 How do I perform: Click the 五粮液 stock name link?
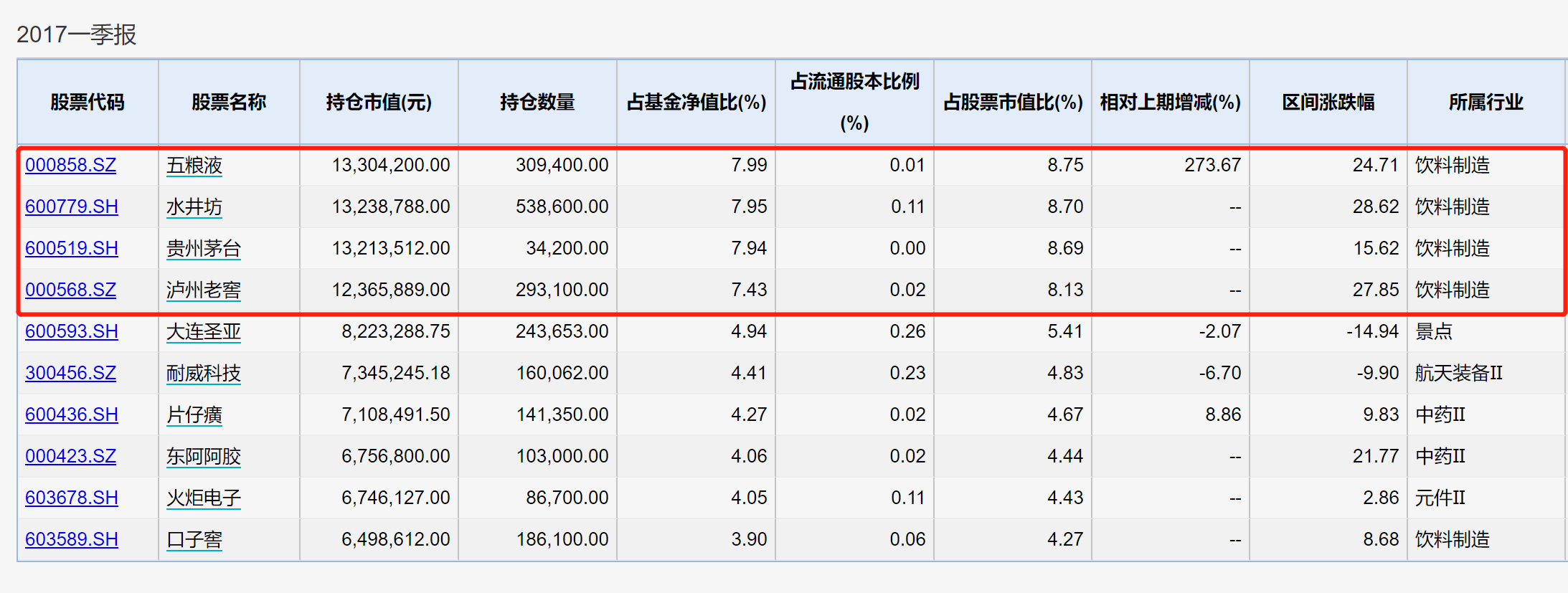click(x=194, y=166)
